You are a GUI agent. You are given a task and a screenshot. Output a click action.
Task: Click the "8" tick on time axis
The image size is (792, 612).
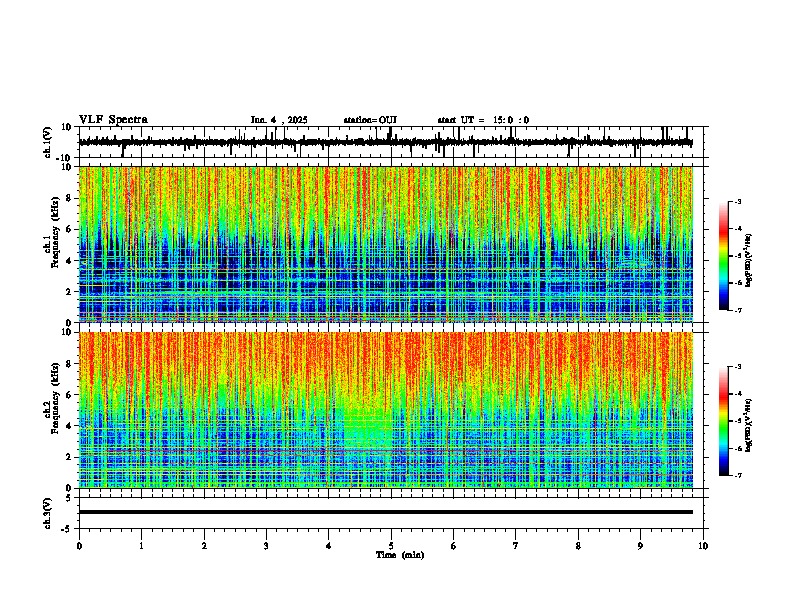[578, 546]
